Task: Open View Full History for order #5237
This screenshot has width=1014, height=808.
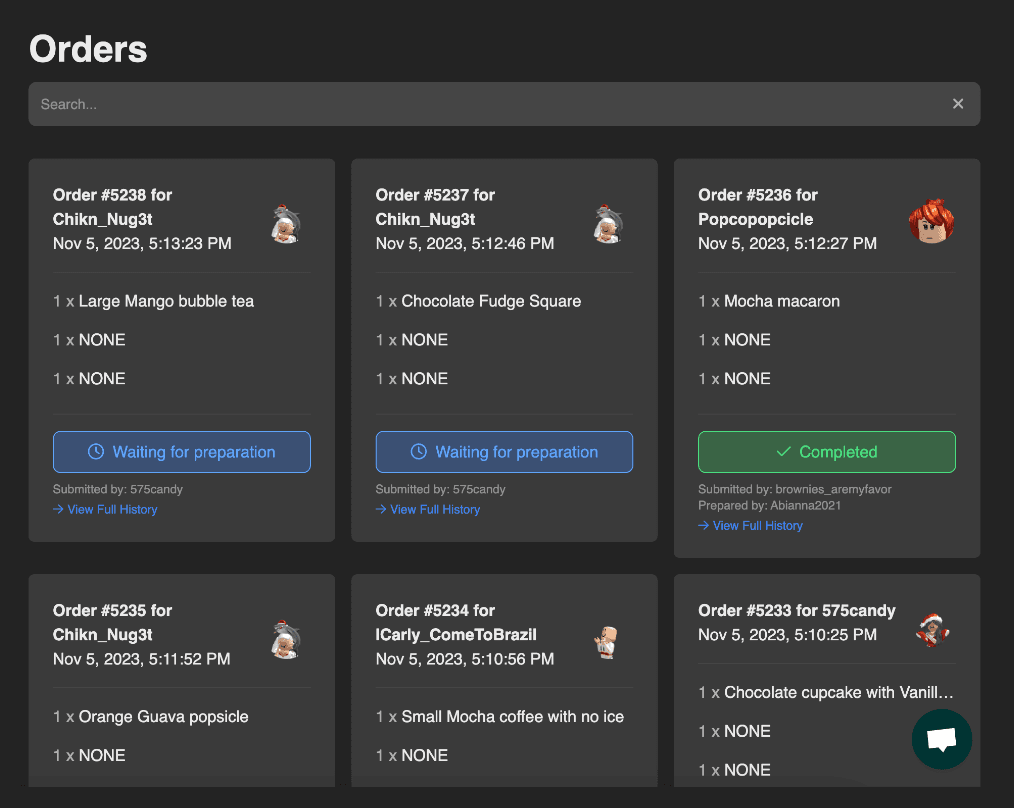Action: click(428, 510)
